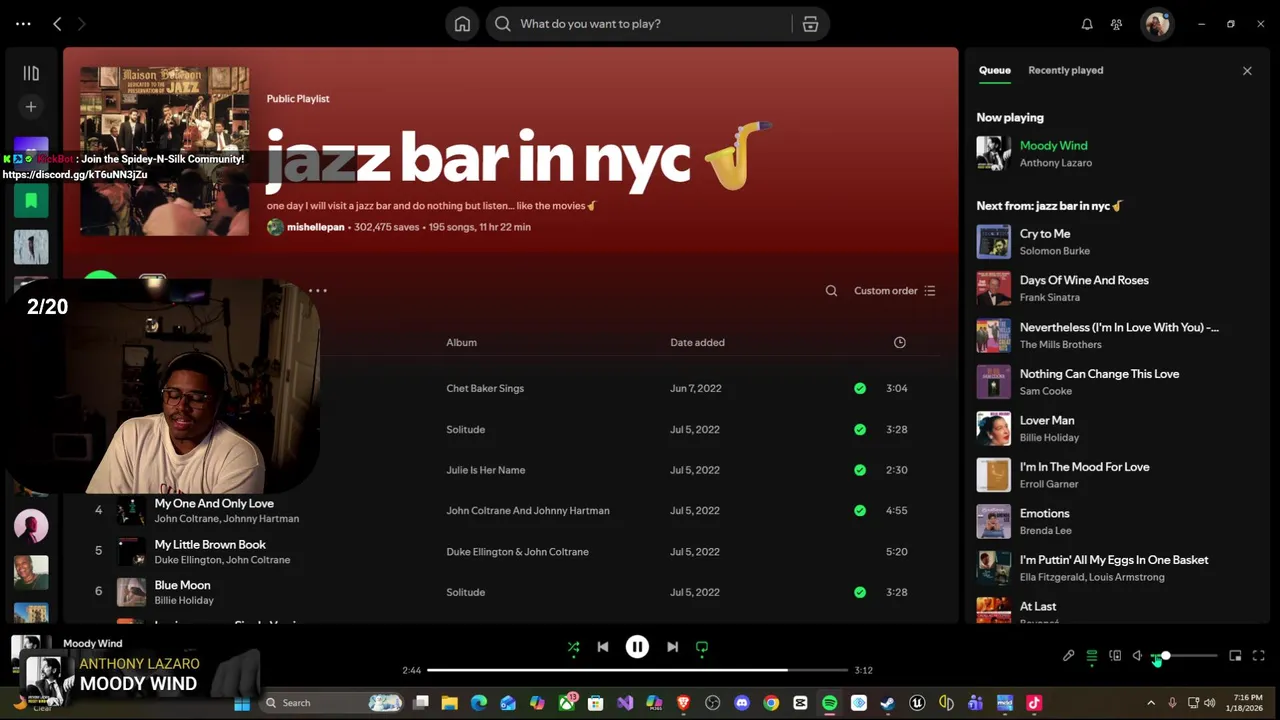The width and height of the screenshot is (1280, 720).
Task: Open the Julie Is Her Name album link
Action: (485, 470)
